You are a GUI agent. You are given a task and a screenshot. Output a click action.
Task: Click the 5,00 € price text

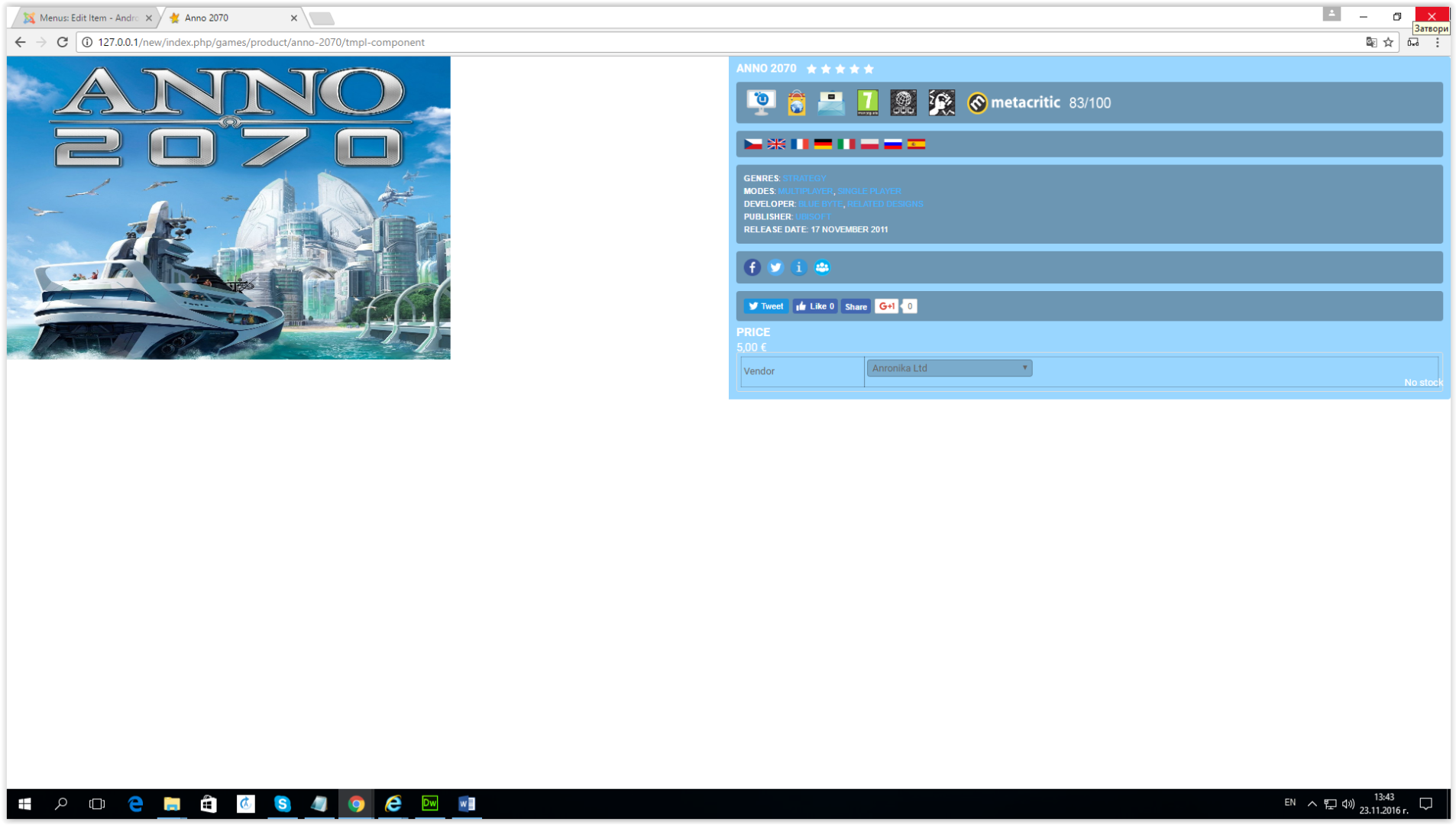coord(751,348)
